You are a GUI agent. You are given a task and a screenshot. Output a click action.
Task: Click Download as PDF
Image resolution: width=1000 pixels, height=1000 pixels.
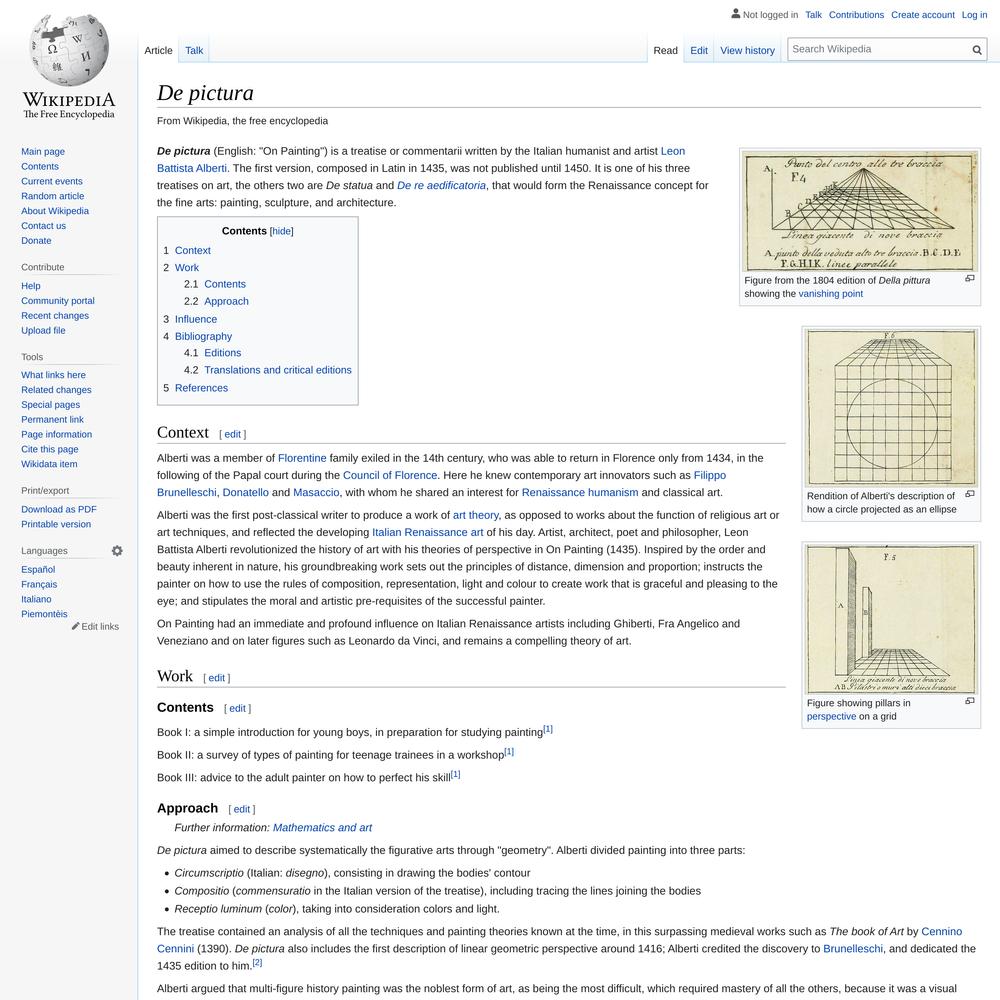coord(59,509)
